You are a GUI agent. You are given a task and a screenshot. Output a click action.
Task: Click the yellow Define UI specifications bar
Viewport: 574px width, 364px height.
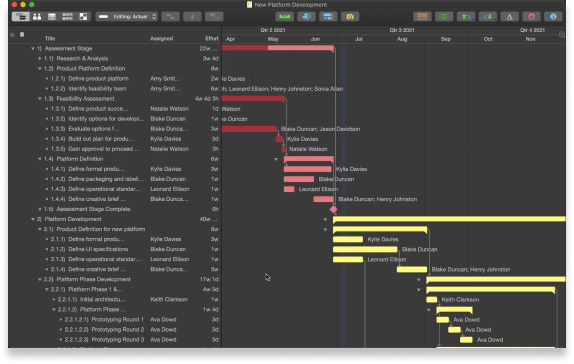pos(365,249)
